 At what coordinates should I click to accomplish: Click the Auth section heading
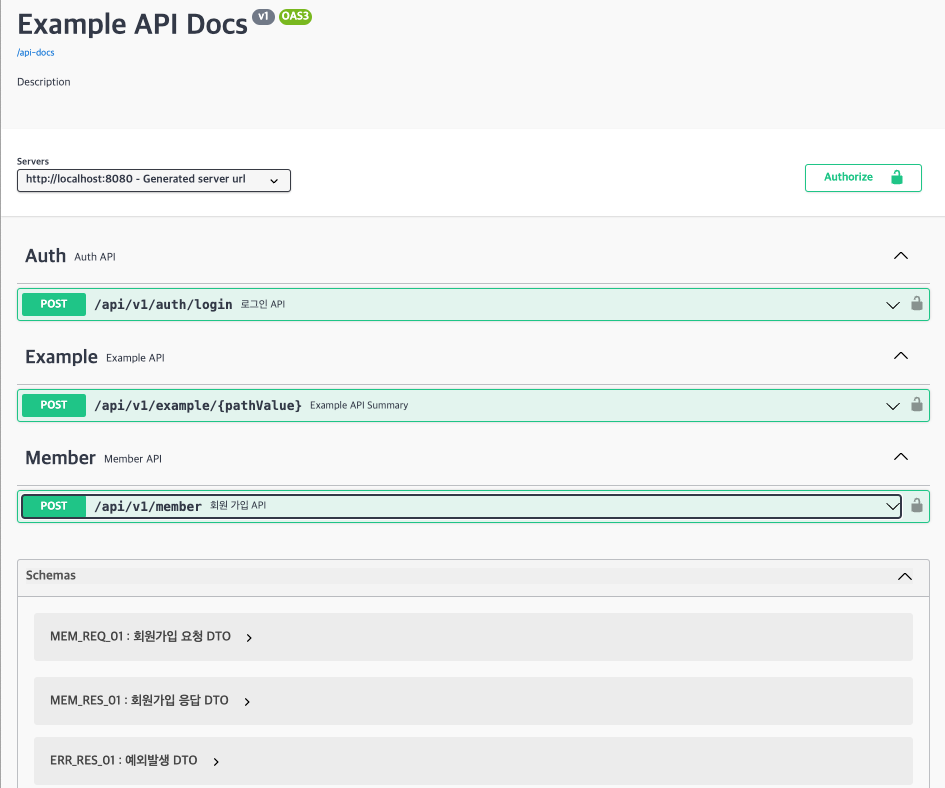click(x=45, y=256)
